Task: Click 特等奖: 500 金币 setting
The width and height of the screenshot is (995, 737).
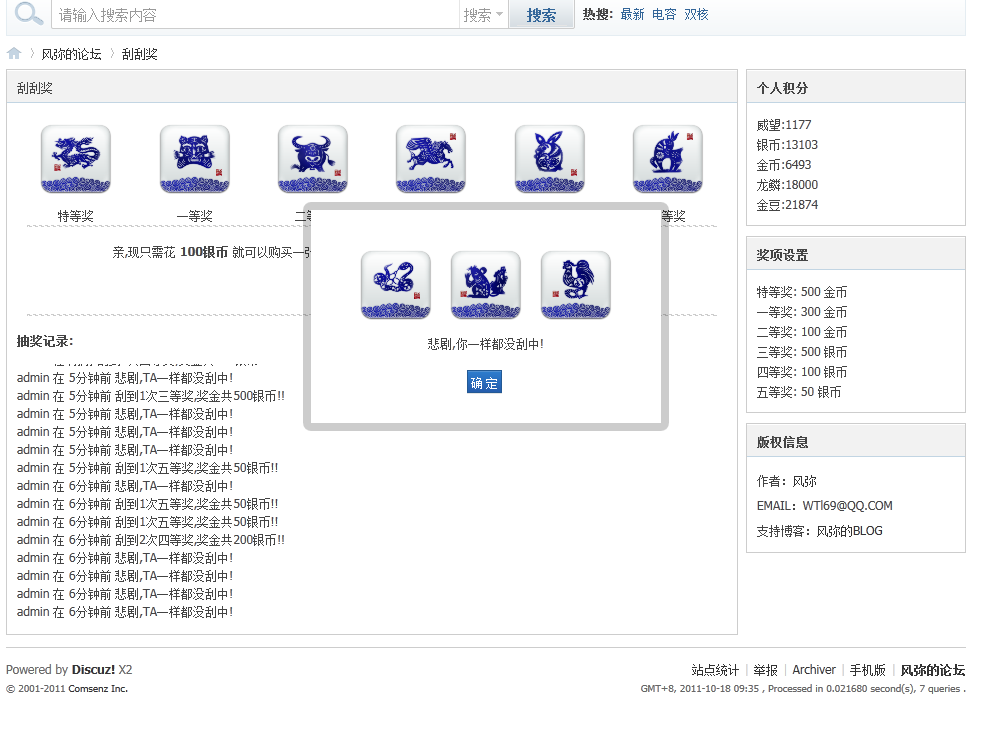Action: (801, 292)
